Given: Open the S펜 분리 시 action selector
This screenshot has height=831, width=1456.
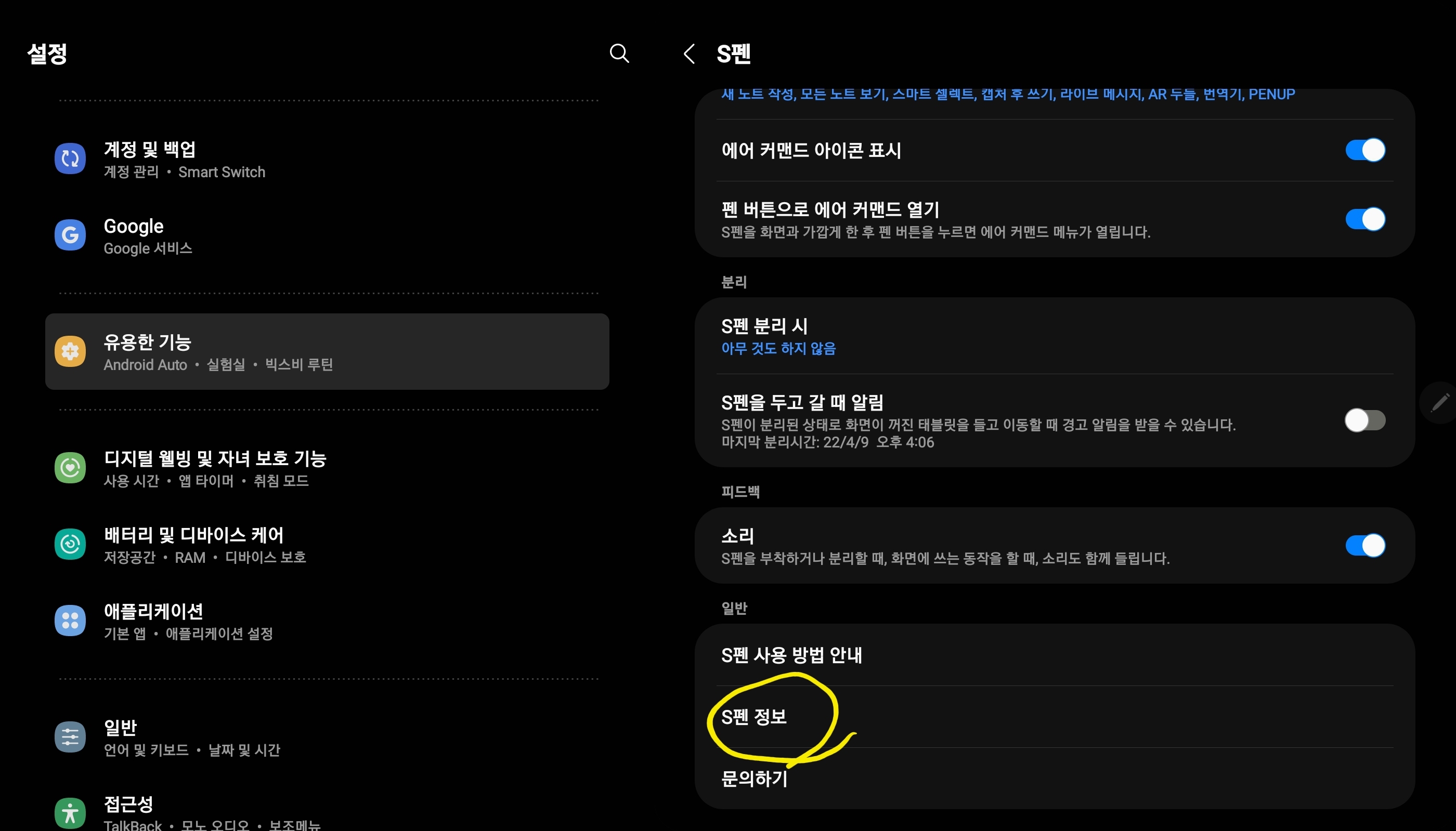Looking at the screenshot, I should (971, 336).
